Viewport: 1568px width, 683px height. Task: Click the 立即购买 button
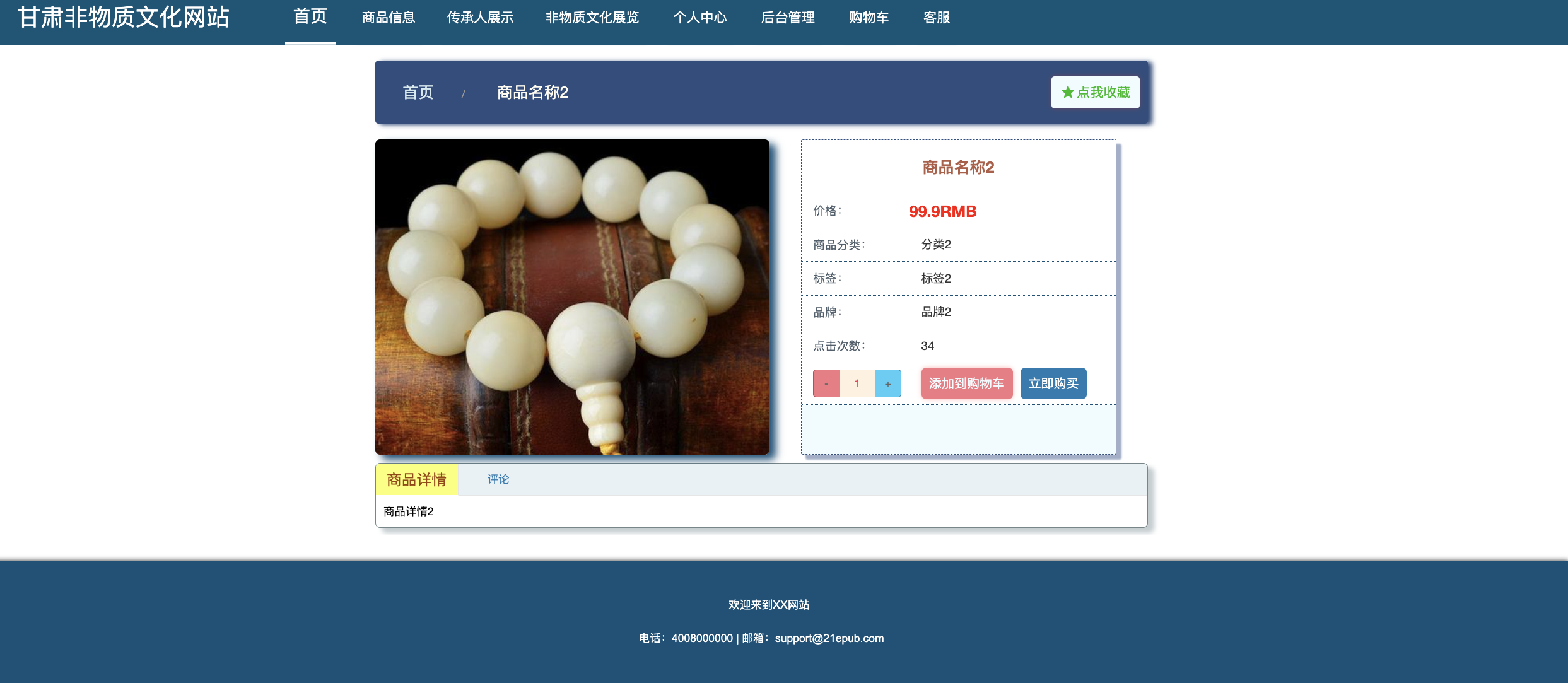coord(1053,383)
